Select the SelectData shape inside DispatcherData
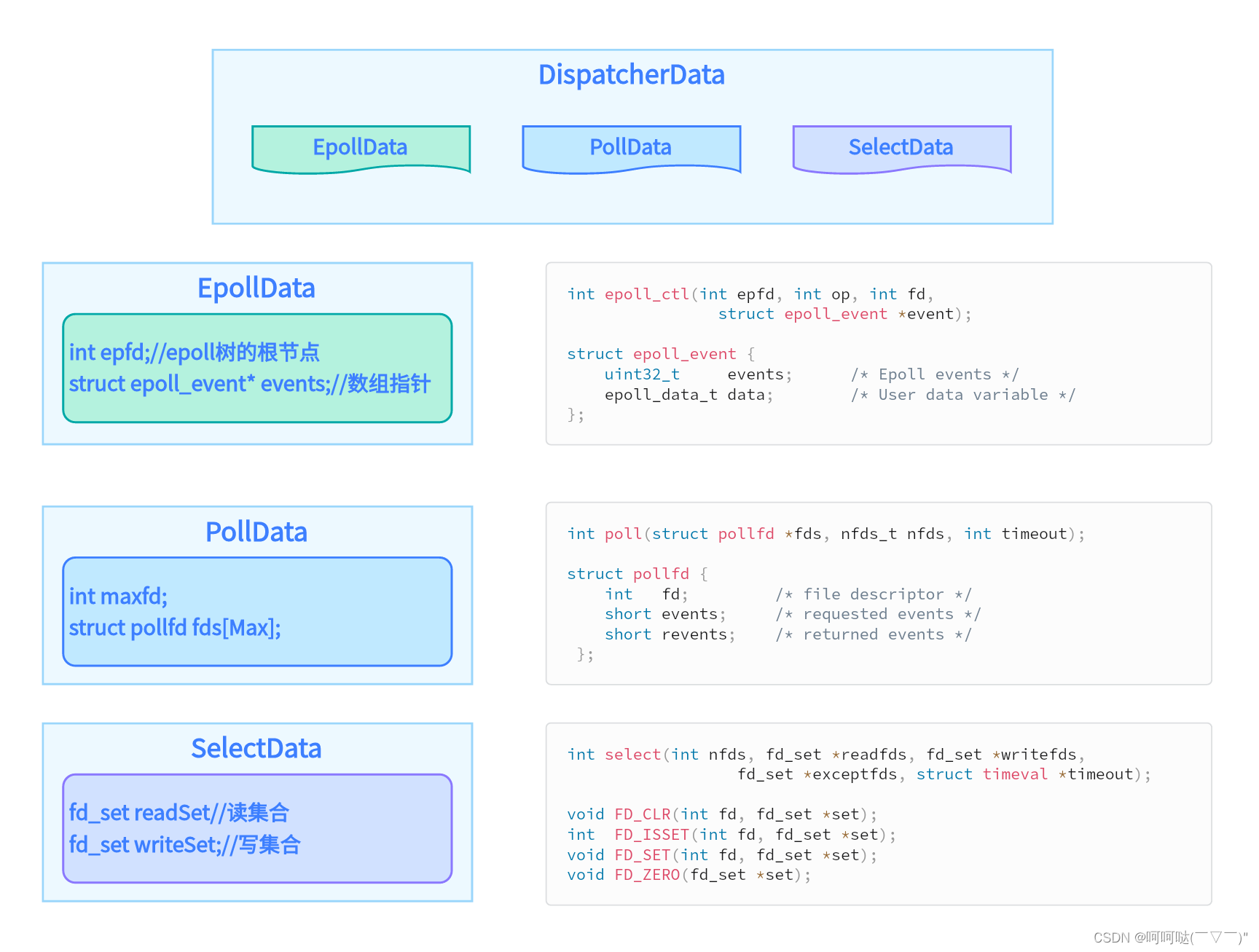Screen dimensions: 1259x952 [901, 148]
